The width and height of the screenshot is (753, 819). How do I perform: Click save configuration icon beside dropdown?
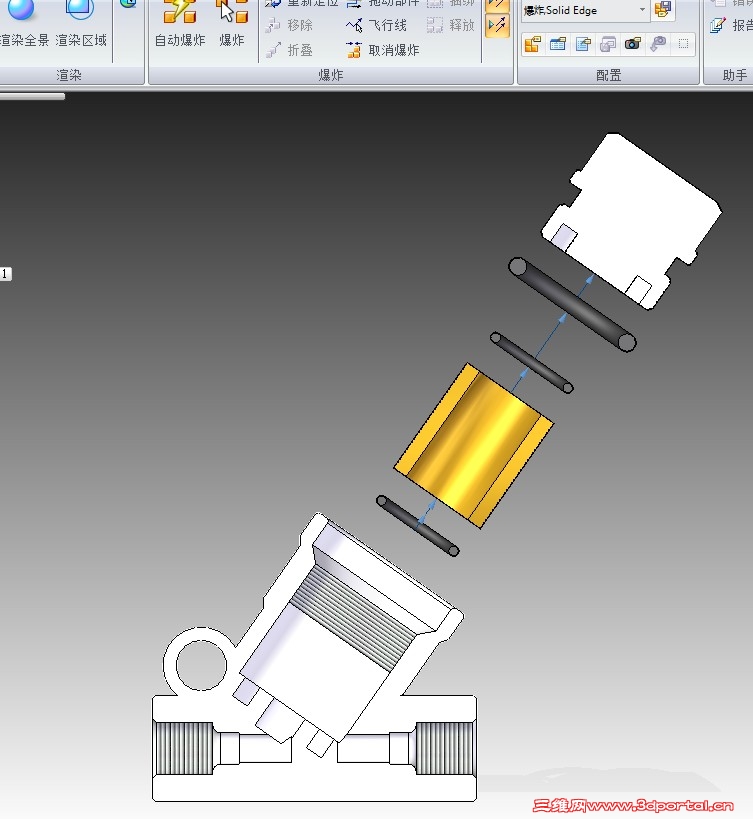point(663,9)
